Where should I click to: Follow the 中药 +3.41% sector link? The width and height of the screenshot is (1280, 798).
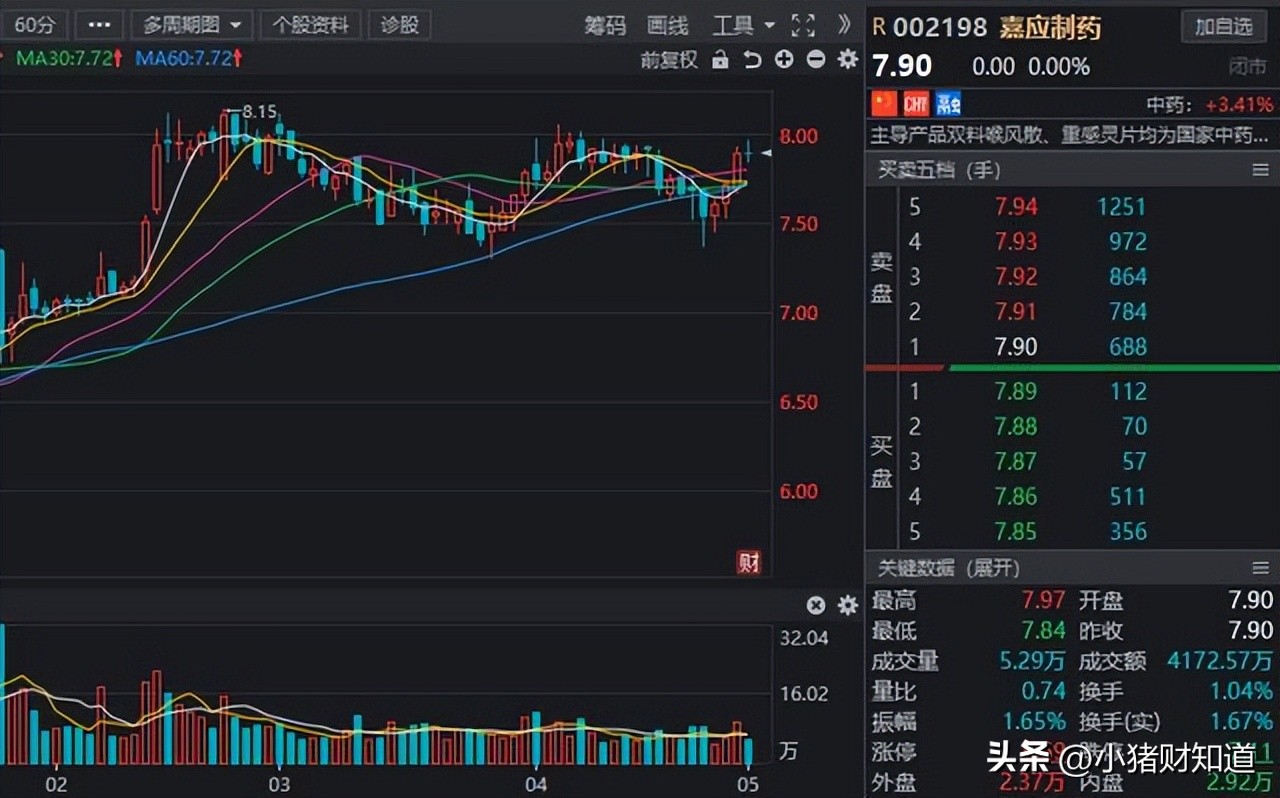(x=1217, y=103)
